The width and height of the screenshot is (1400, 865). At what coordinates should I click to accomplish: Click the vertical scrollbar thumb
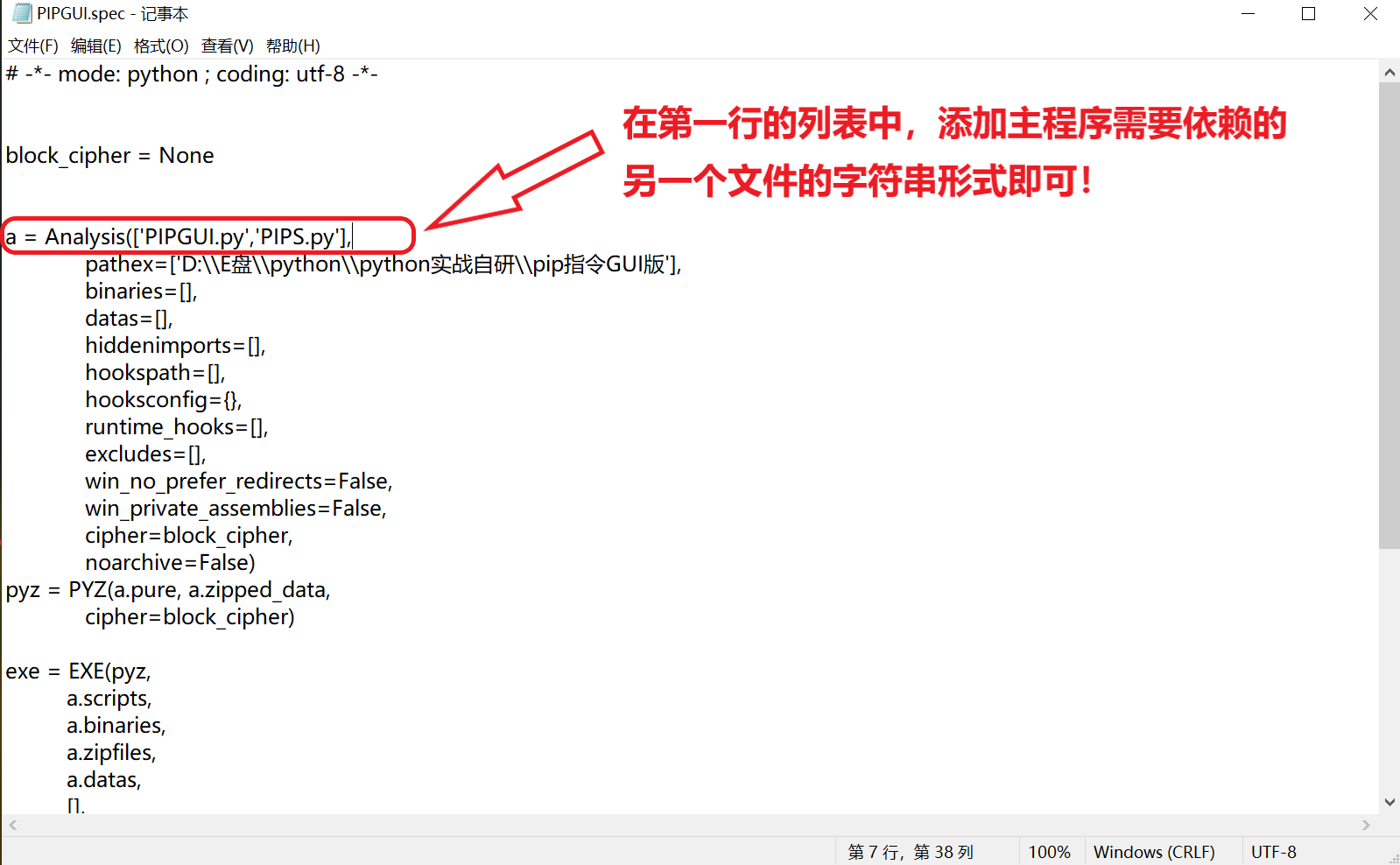(x=1389, y=316)
